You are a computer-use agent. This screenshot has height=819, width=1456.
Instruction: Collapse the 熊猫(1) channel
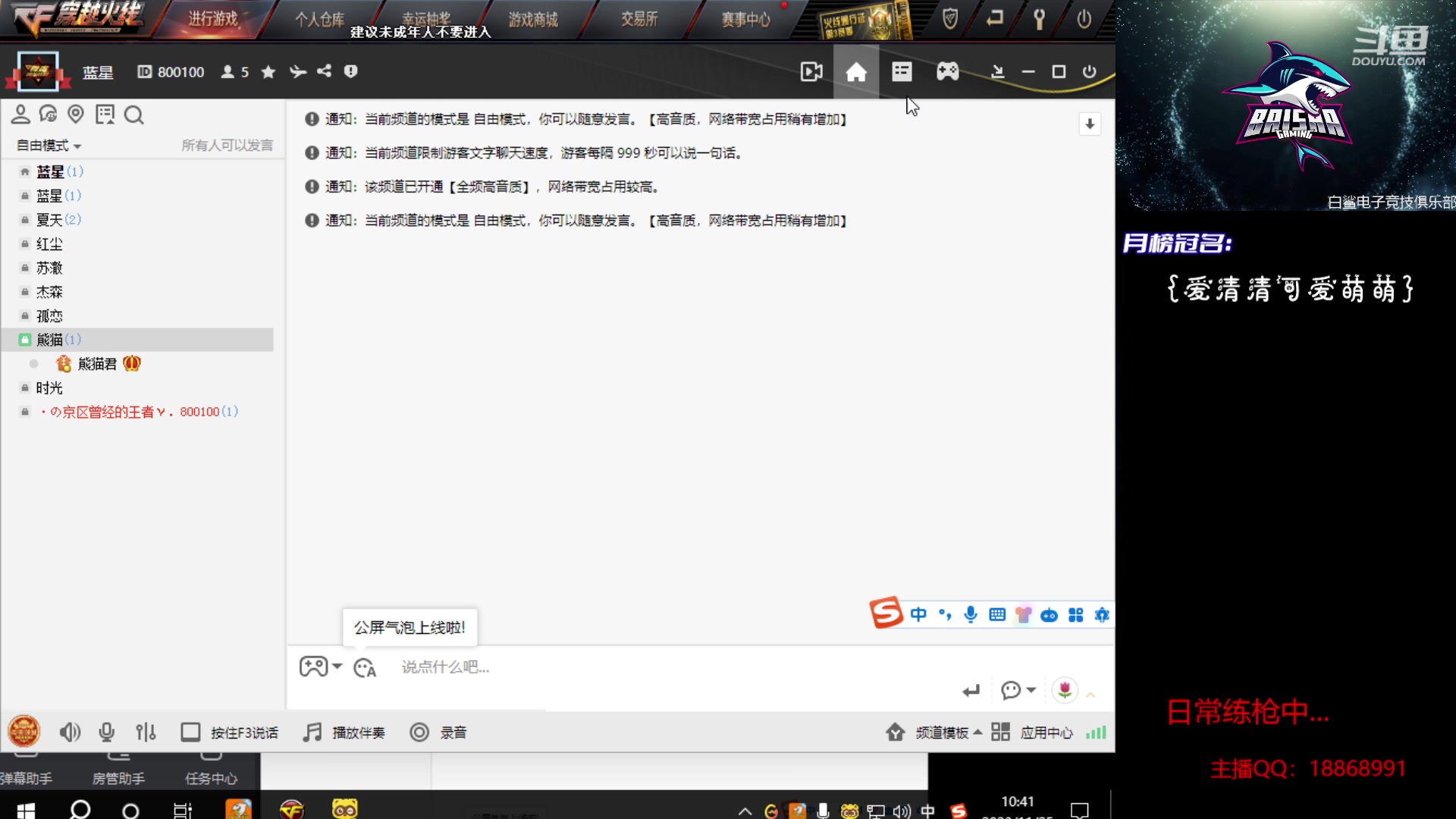[136, 340]
